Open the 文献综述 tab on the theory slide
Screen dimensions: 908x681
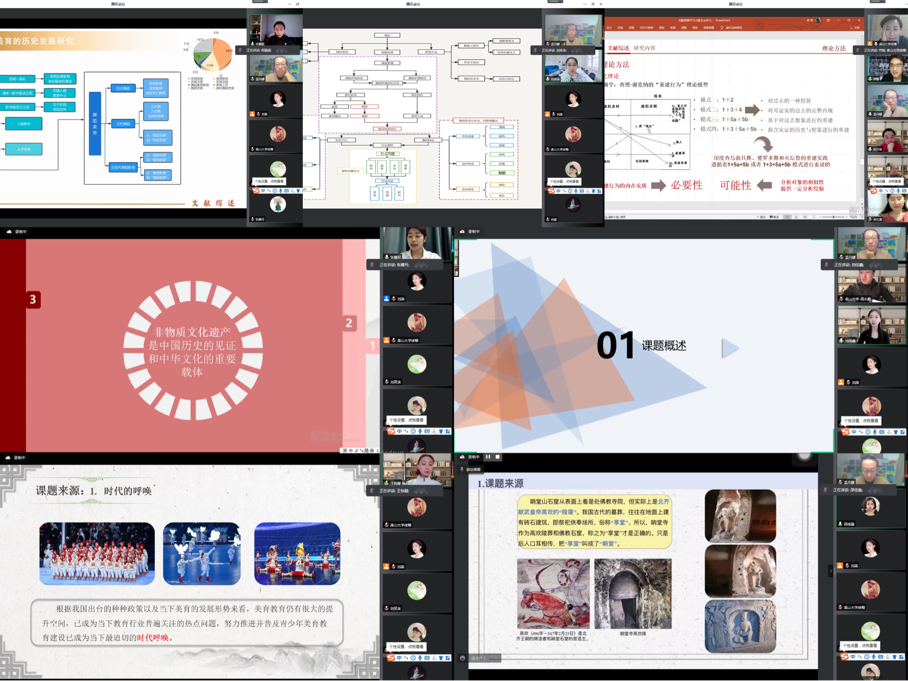tap(618, 48)
